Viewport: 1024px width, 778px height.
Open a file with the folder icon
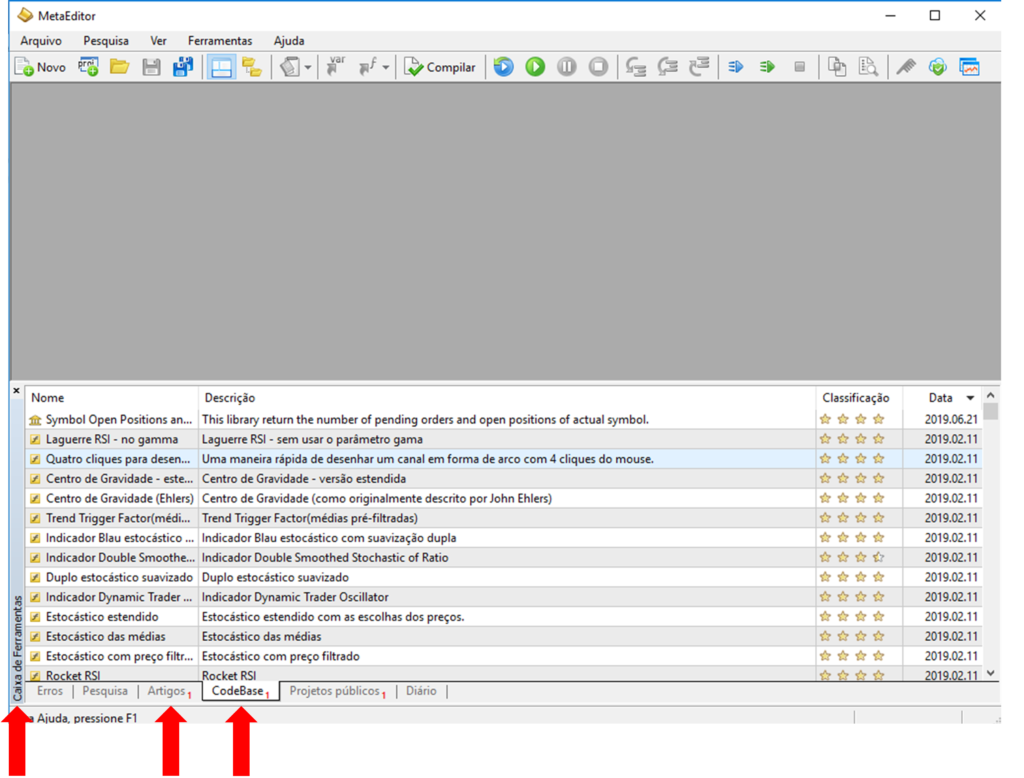[120, 67]
